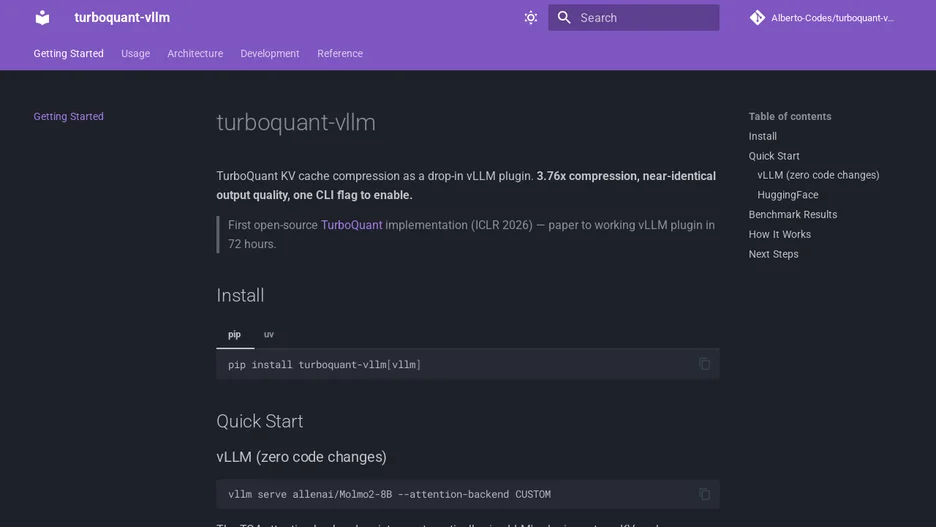Click the turboquant-vllm page title heading

point(296,122)
